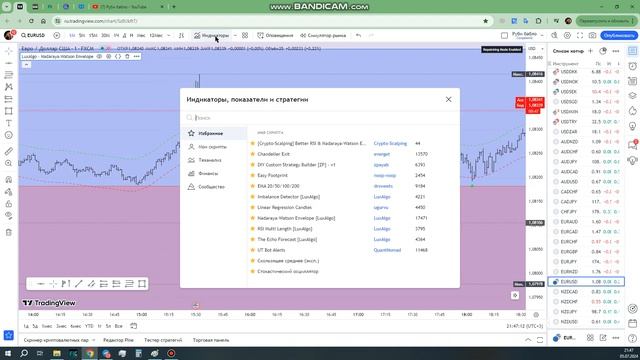This screenshot has width=640, height=360.
Task: Open LuxAlgo indicator more options dots
Action: (136, 56)
